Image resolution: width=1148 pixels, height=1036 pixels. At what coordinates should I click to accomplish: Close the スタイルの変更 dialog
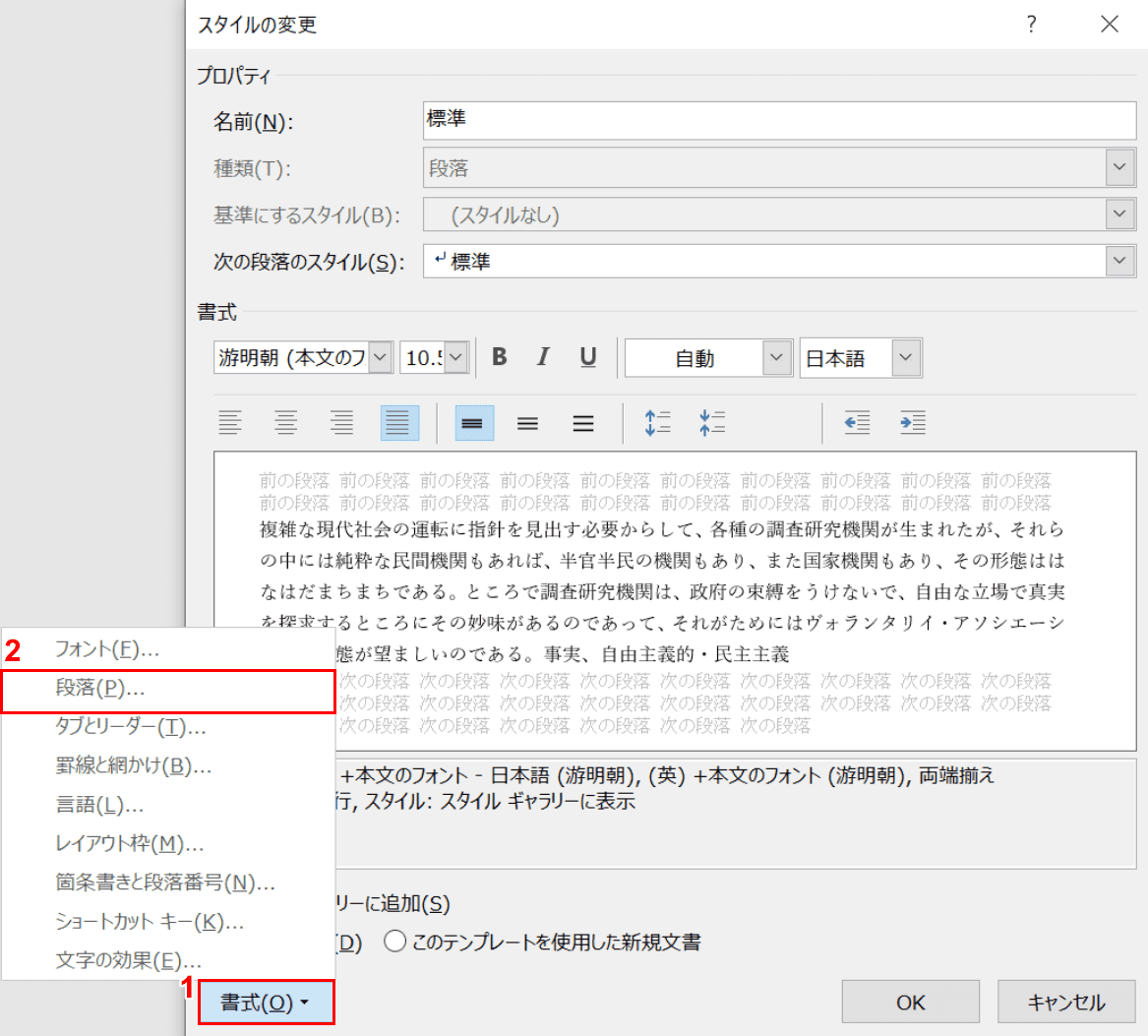coord(1110,25)
